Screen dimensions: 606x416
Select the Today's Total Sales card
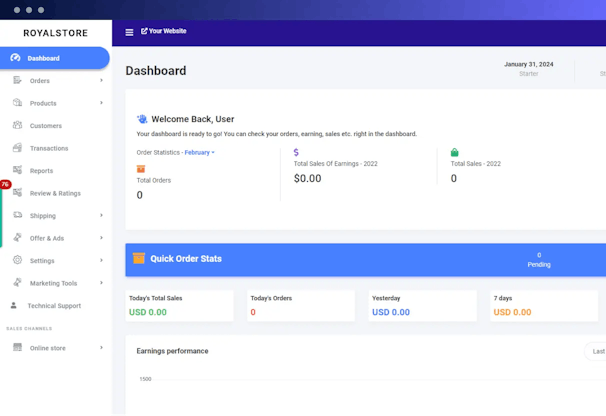point(180,305)
